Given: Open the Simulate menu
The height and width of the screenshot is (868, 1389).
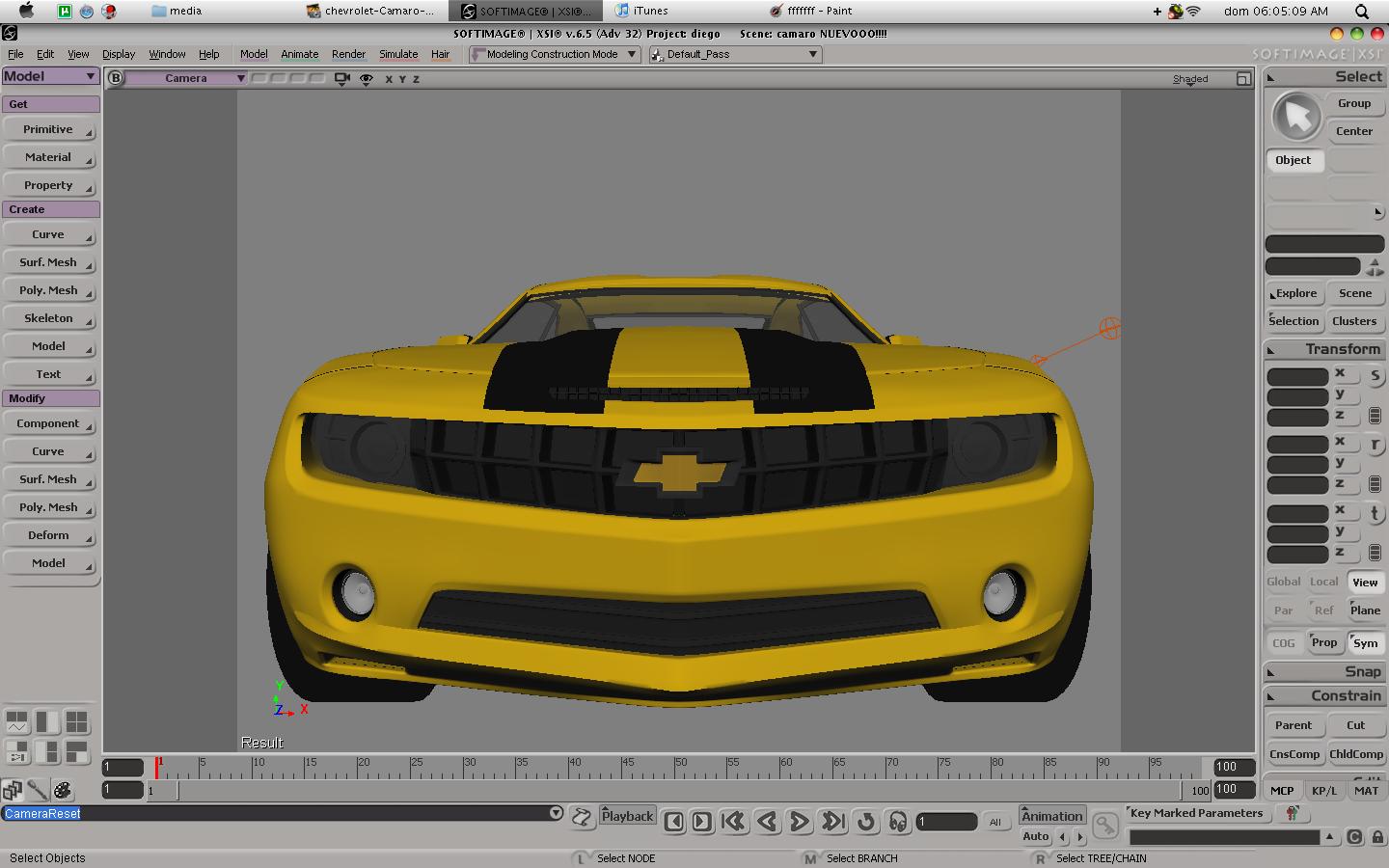Looking at the screenshot, I should click(398, 54).
